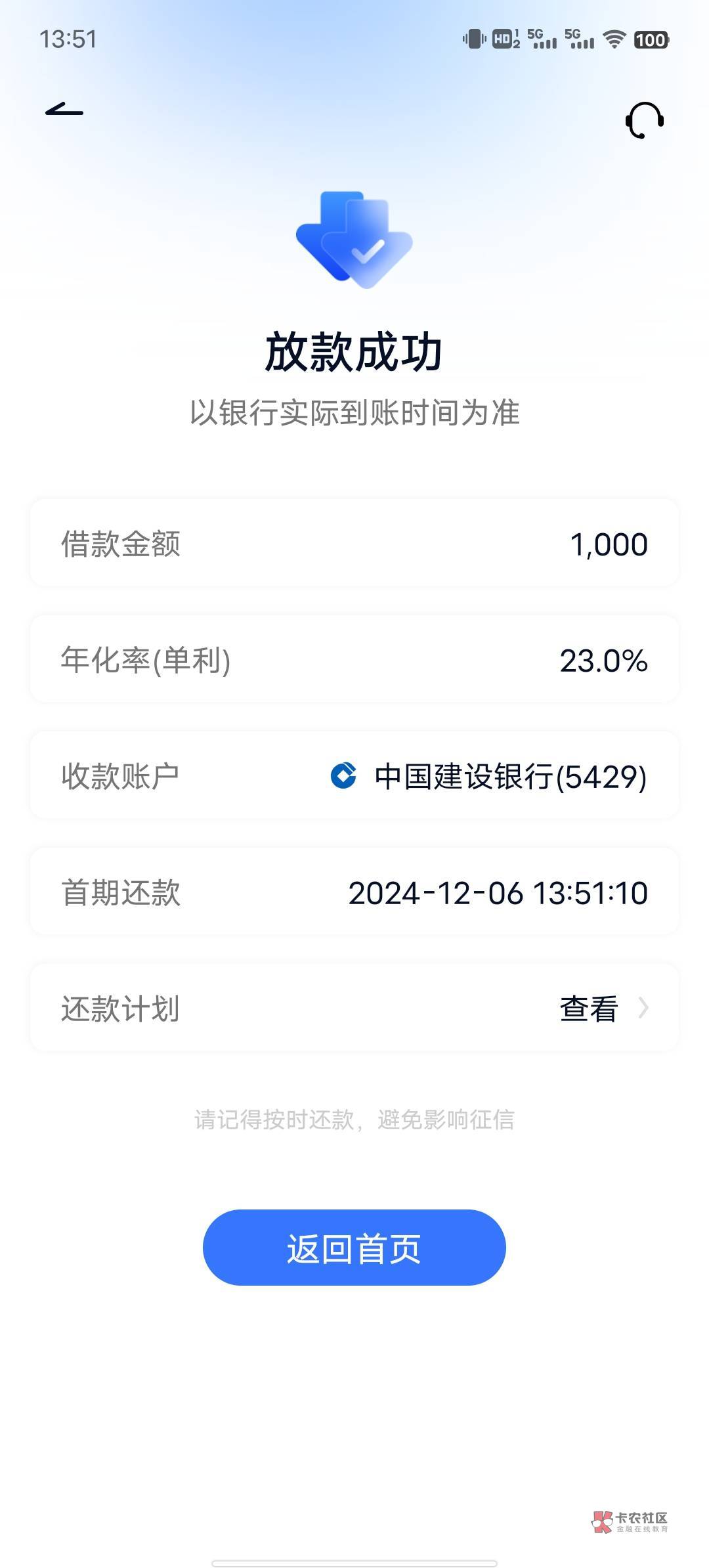The image size is (709, 1568).
Task: Tap the 借款金额 1,000 row
Action: click(x=354, y=544)
